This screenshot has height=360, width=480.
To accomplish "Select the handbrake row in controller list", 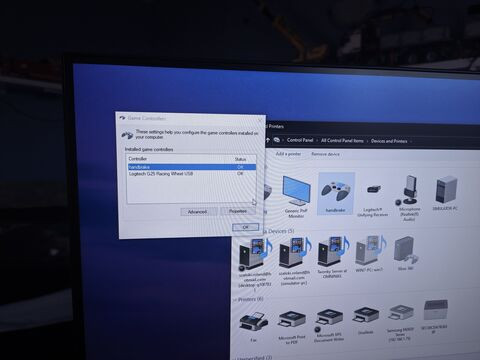I will [x=192, y=167].
